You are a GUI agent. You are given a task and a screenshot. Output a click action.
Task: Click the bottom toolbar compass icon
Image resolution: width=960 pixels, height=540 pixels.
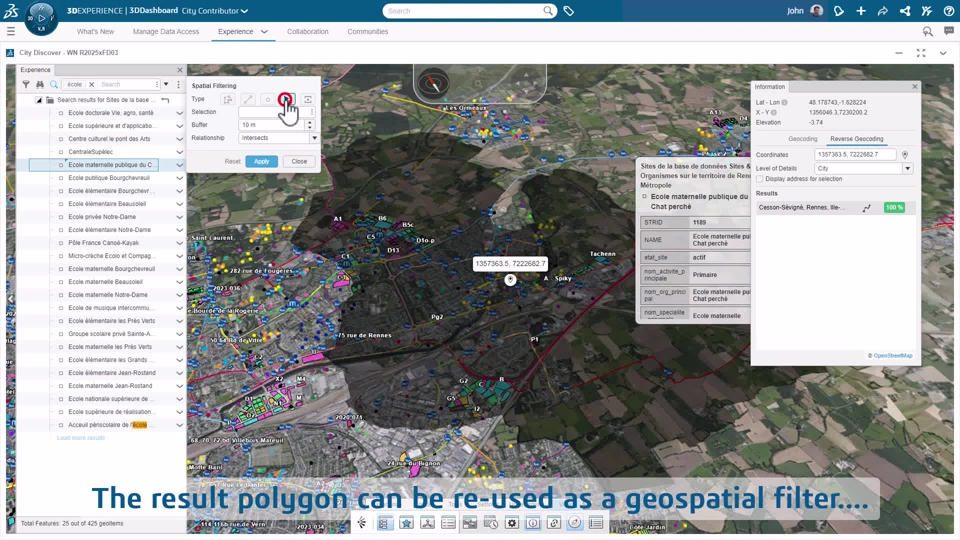[x=574, y=522]
